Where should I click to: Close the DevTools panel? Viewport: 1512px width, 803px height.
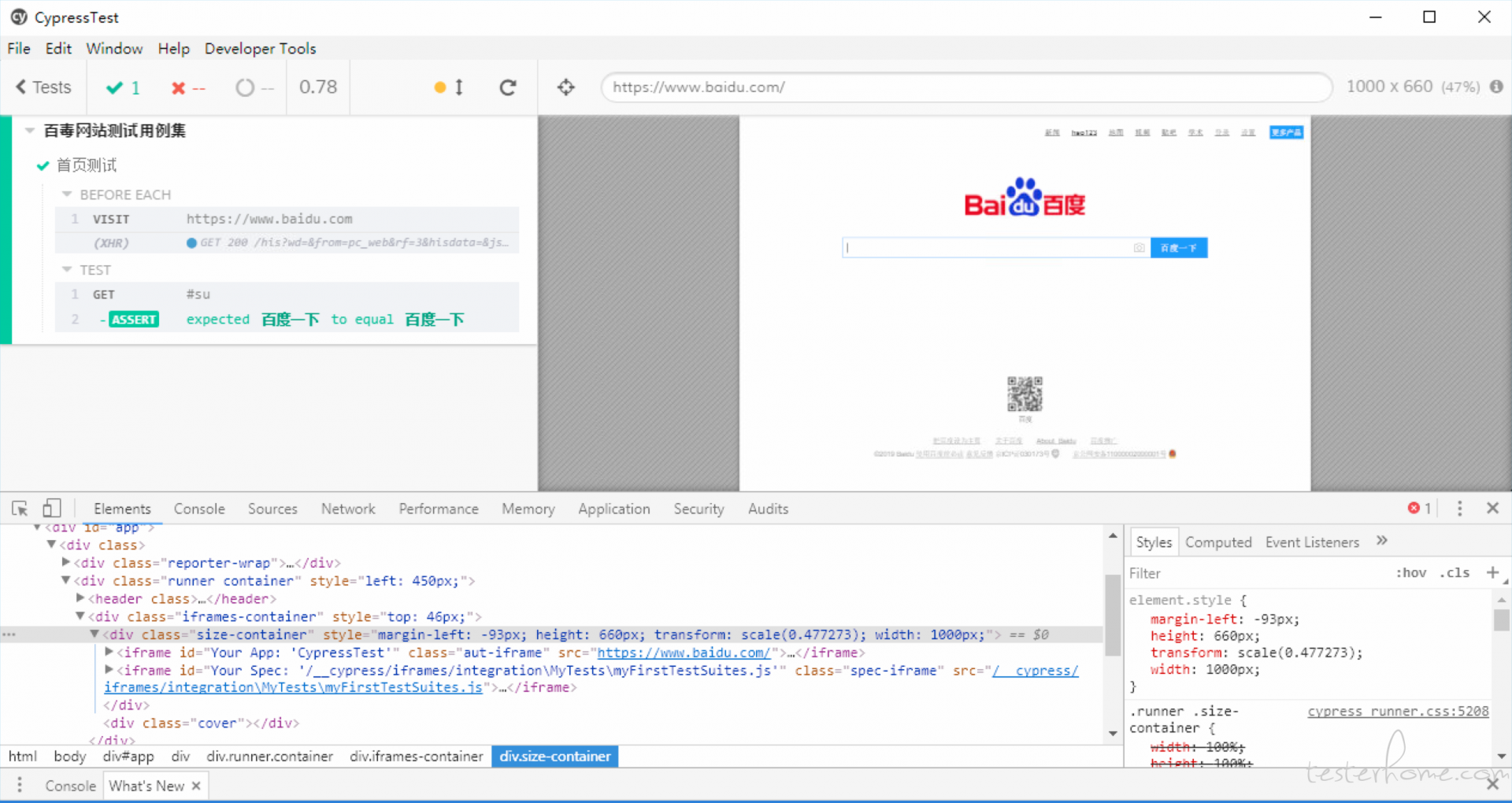coord(1492,509)
